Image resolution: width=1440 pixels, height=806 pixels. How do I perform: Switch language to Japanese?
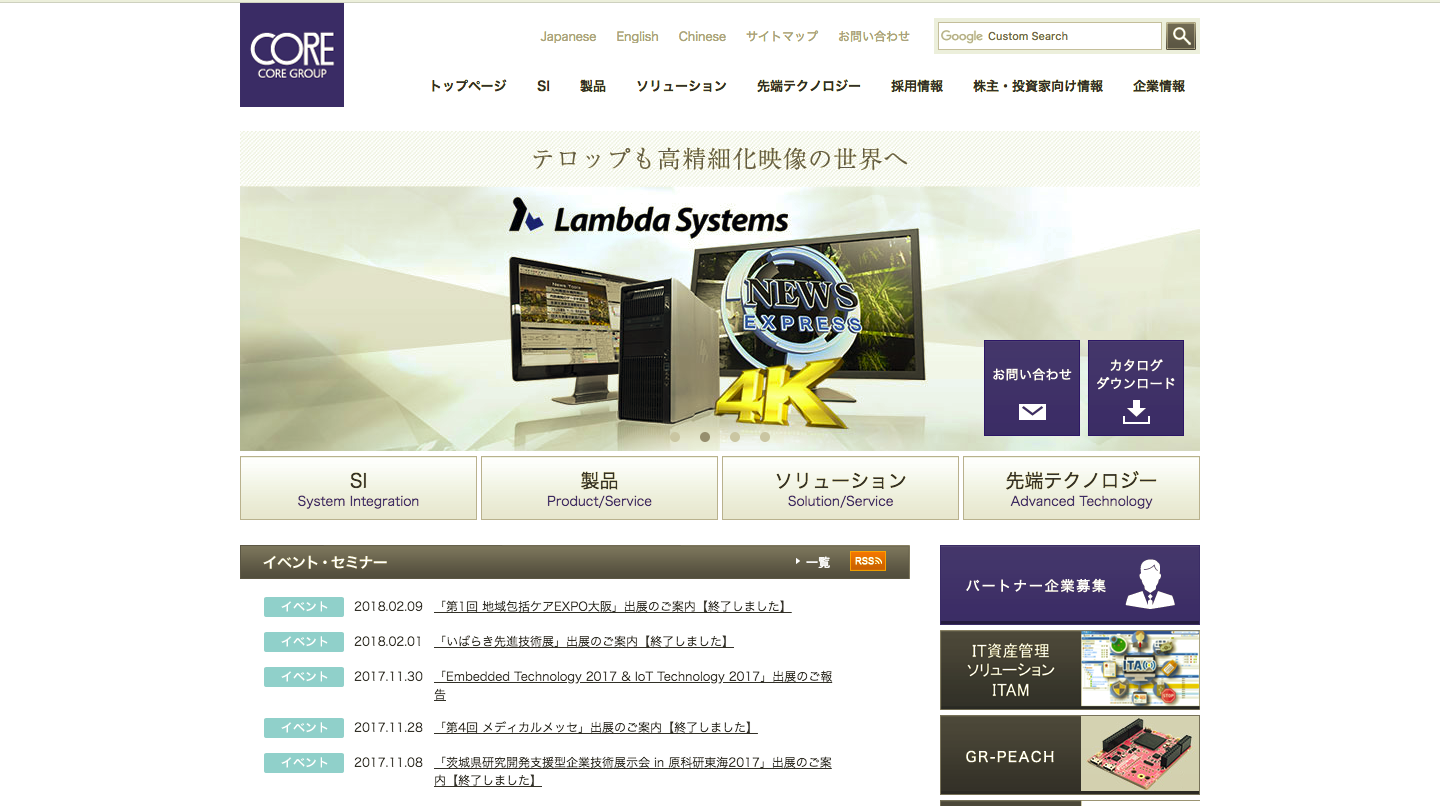point(568,36)
